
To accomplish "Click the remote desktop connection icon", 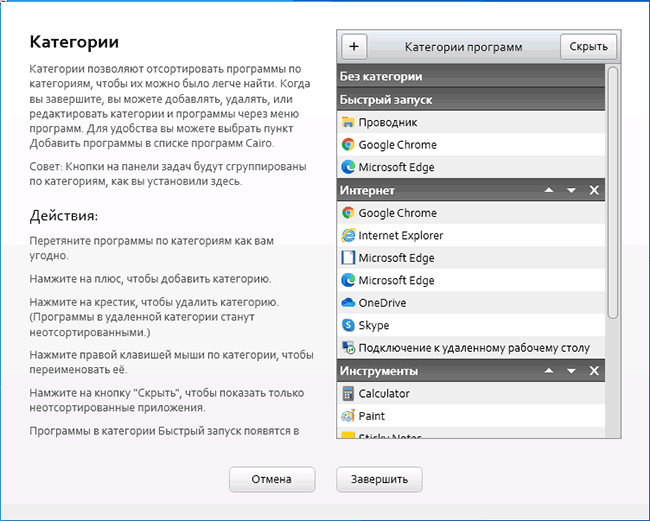I will pos(348,347).
